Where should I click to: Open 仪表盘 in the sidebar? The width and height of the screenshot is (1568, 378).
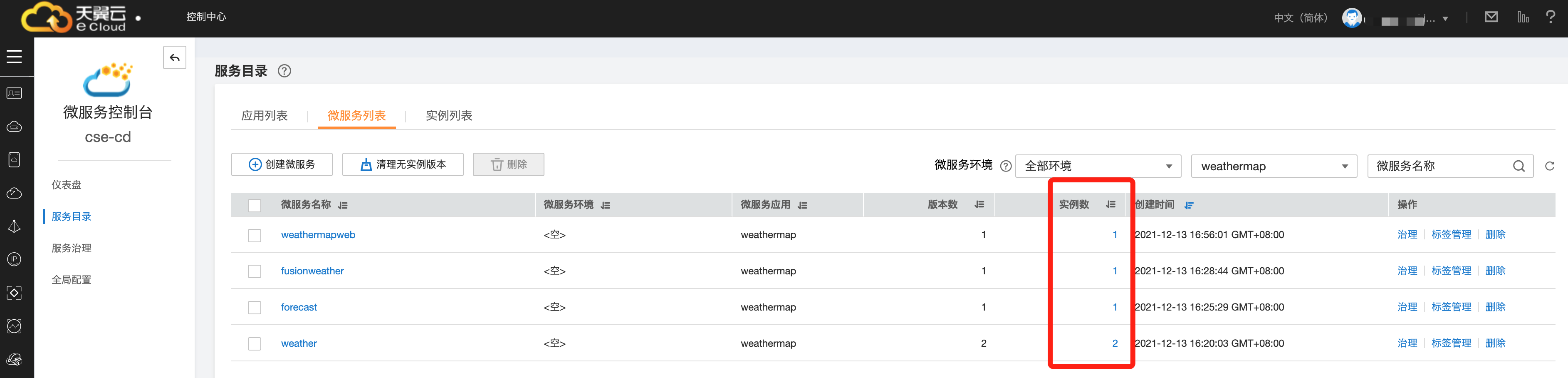[x=67, y=185]
